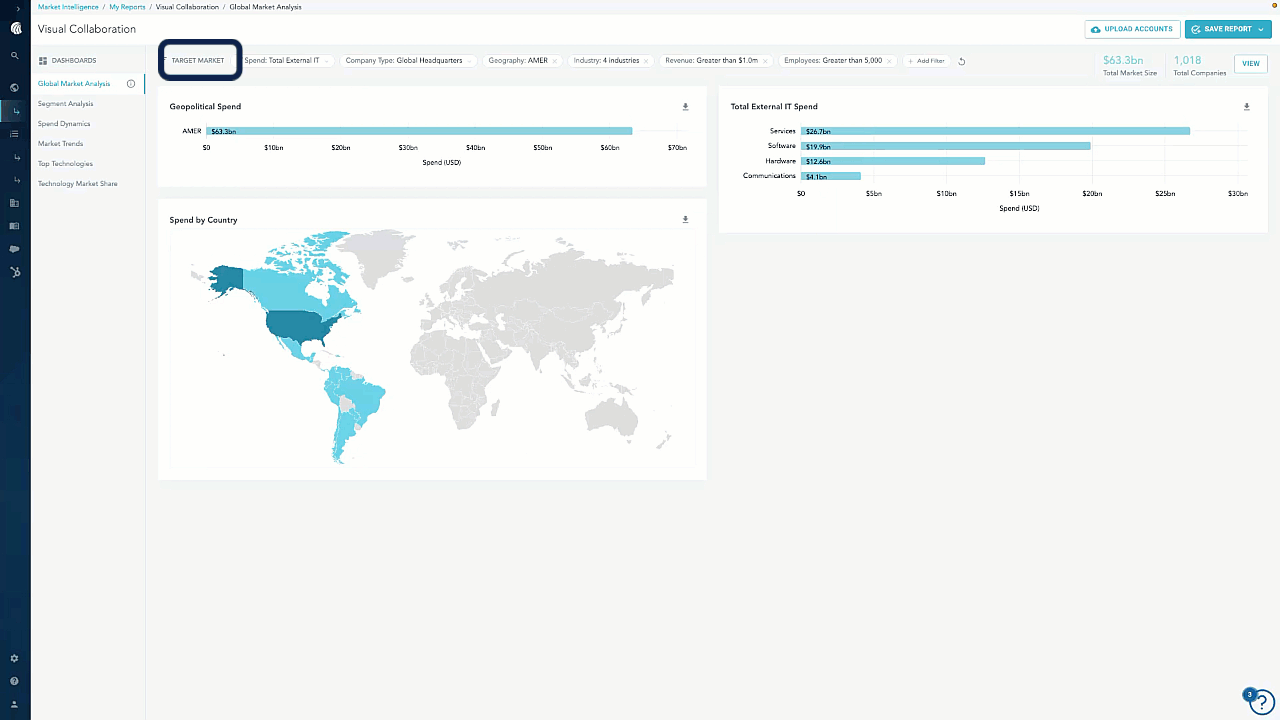Click the Target Market button
The image size is (1280, 720).
[x=198, y=61]
